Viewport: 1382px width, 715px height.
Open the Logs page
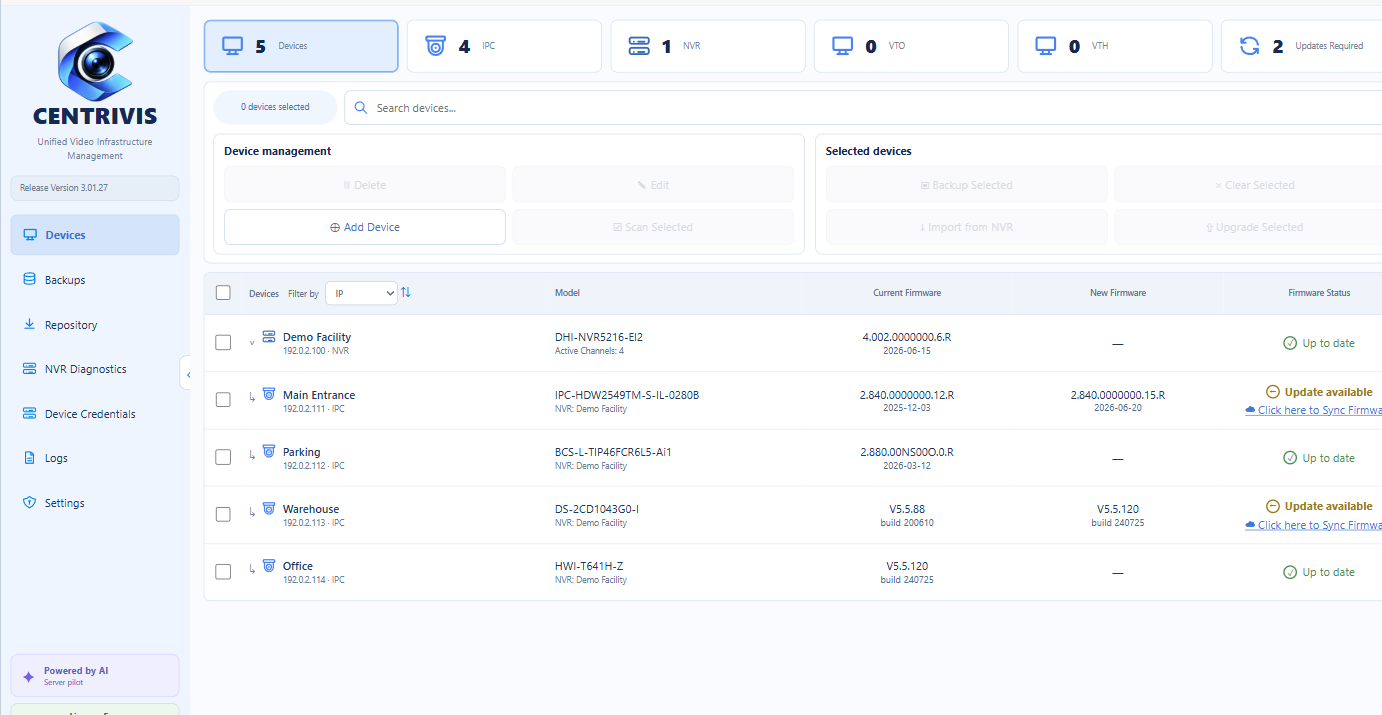95,458
